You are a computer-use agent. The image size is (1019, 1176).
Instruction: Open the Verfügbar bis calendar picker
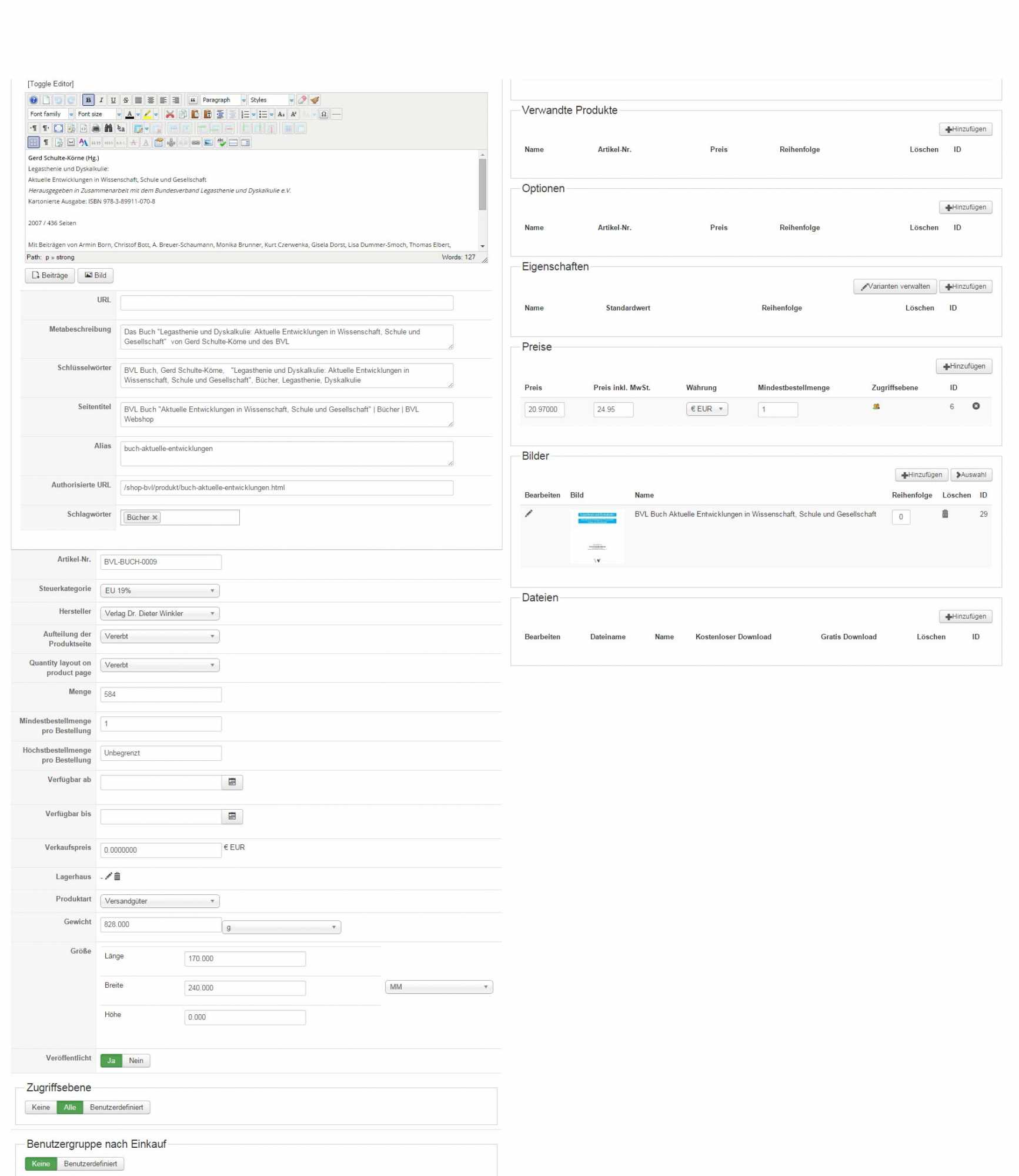coord(232,816)
